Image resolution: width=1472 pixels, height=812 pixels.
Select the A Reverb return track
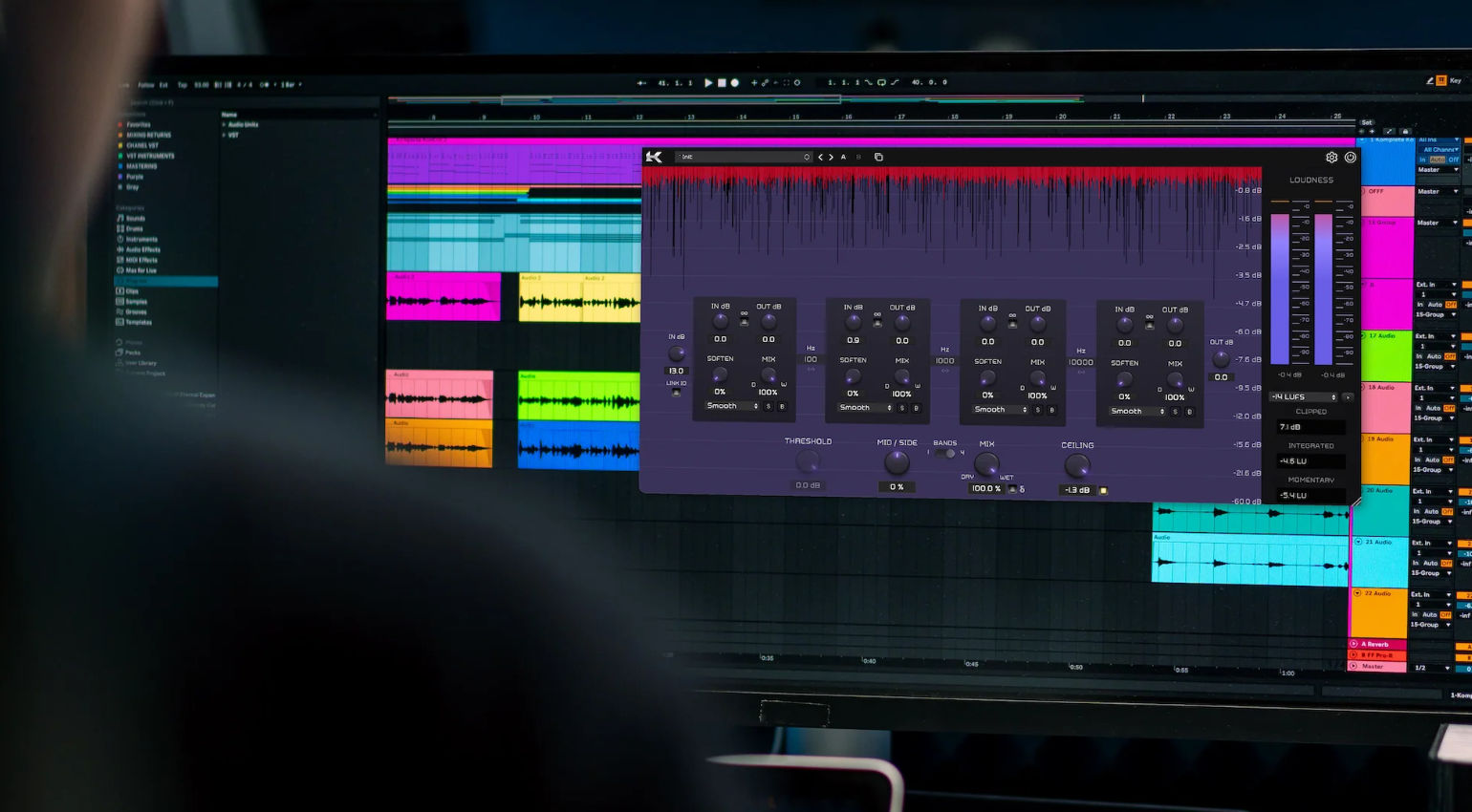[1376, 645]
